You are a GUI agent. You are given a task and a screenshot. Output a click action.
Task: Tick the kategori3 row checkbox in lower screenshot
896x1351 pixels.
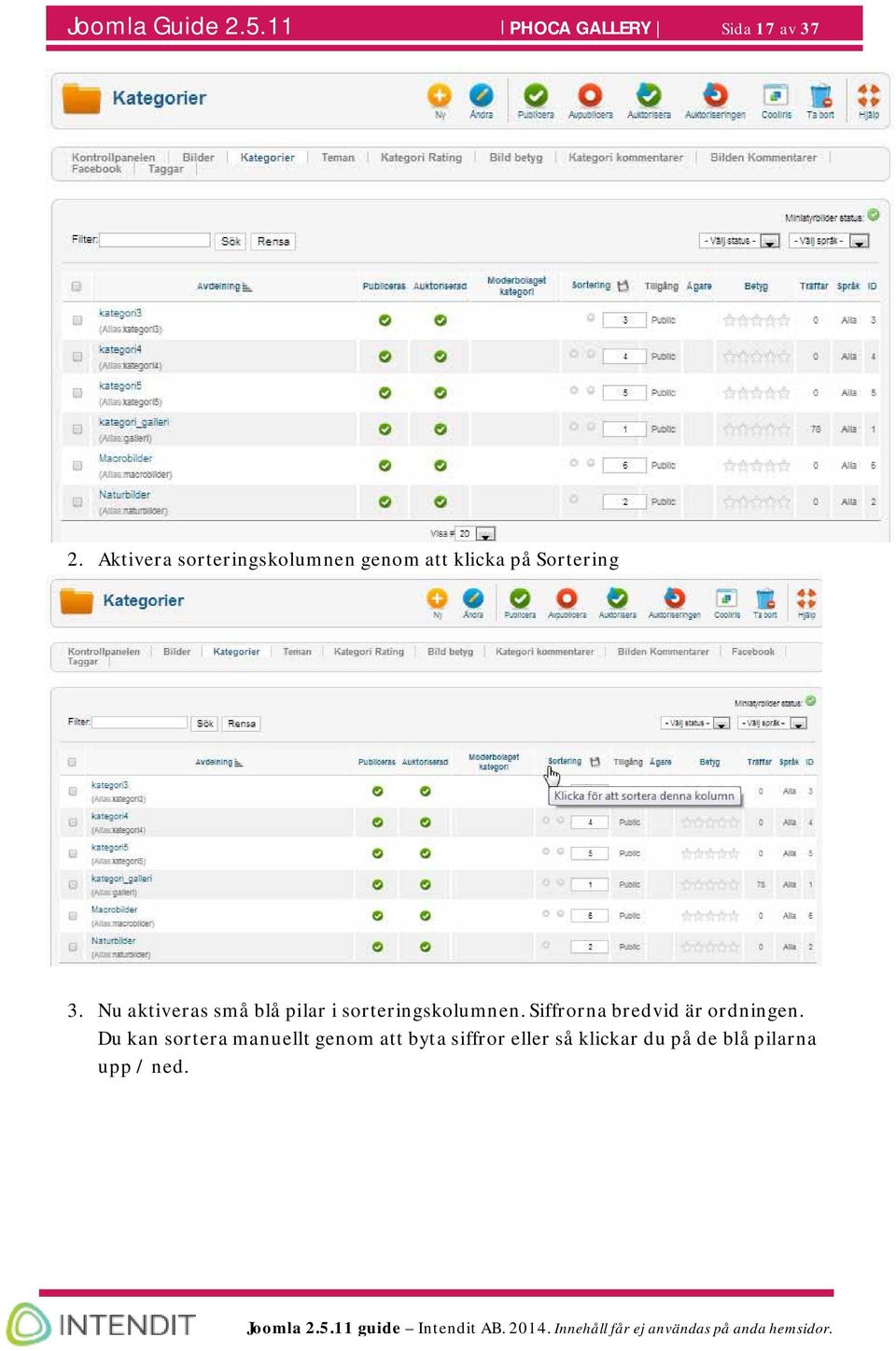(x=72, y=791)
